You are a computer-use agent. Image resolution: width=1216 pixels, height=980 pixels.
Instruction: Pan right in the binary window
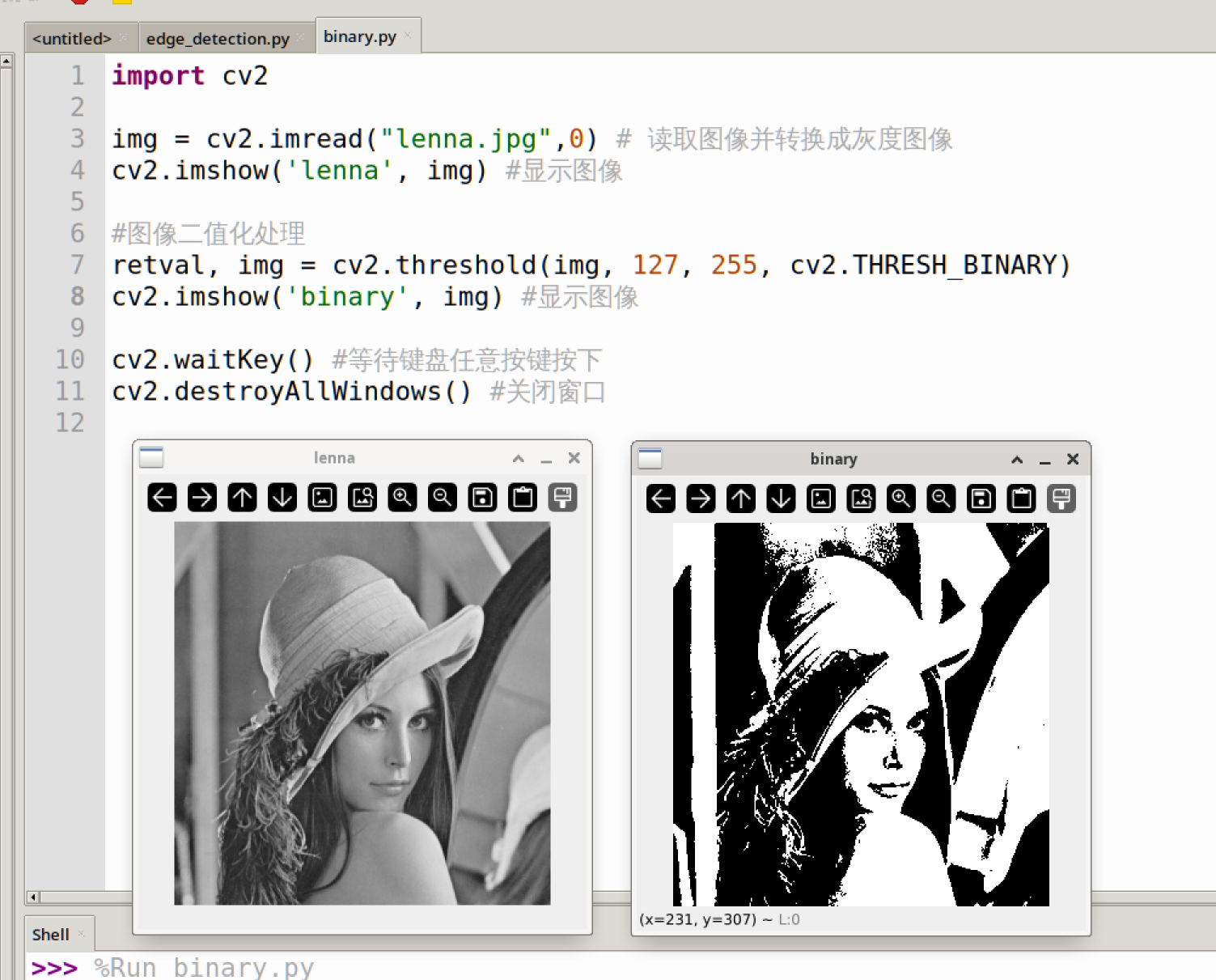coord(701,498)
